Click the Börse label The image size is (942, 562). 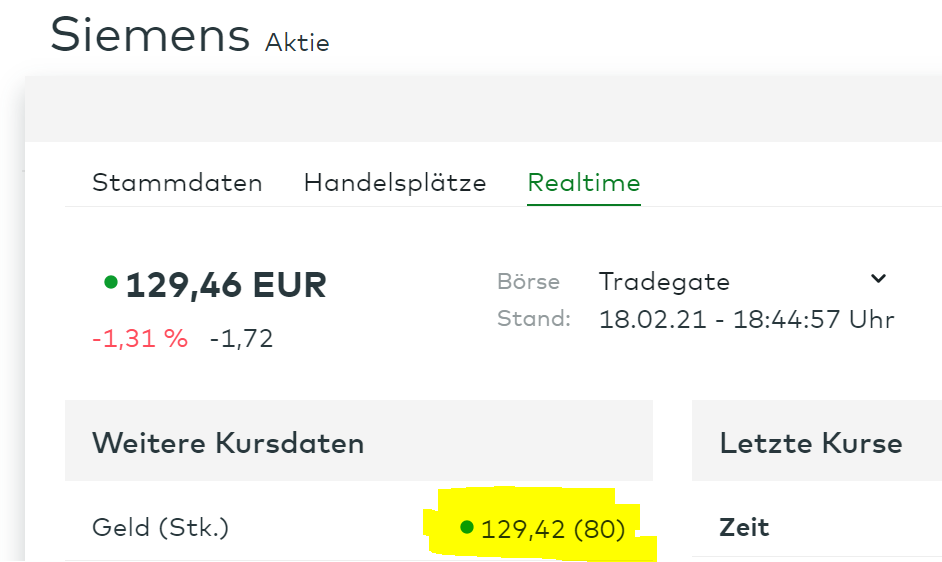528,282
